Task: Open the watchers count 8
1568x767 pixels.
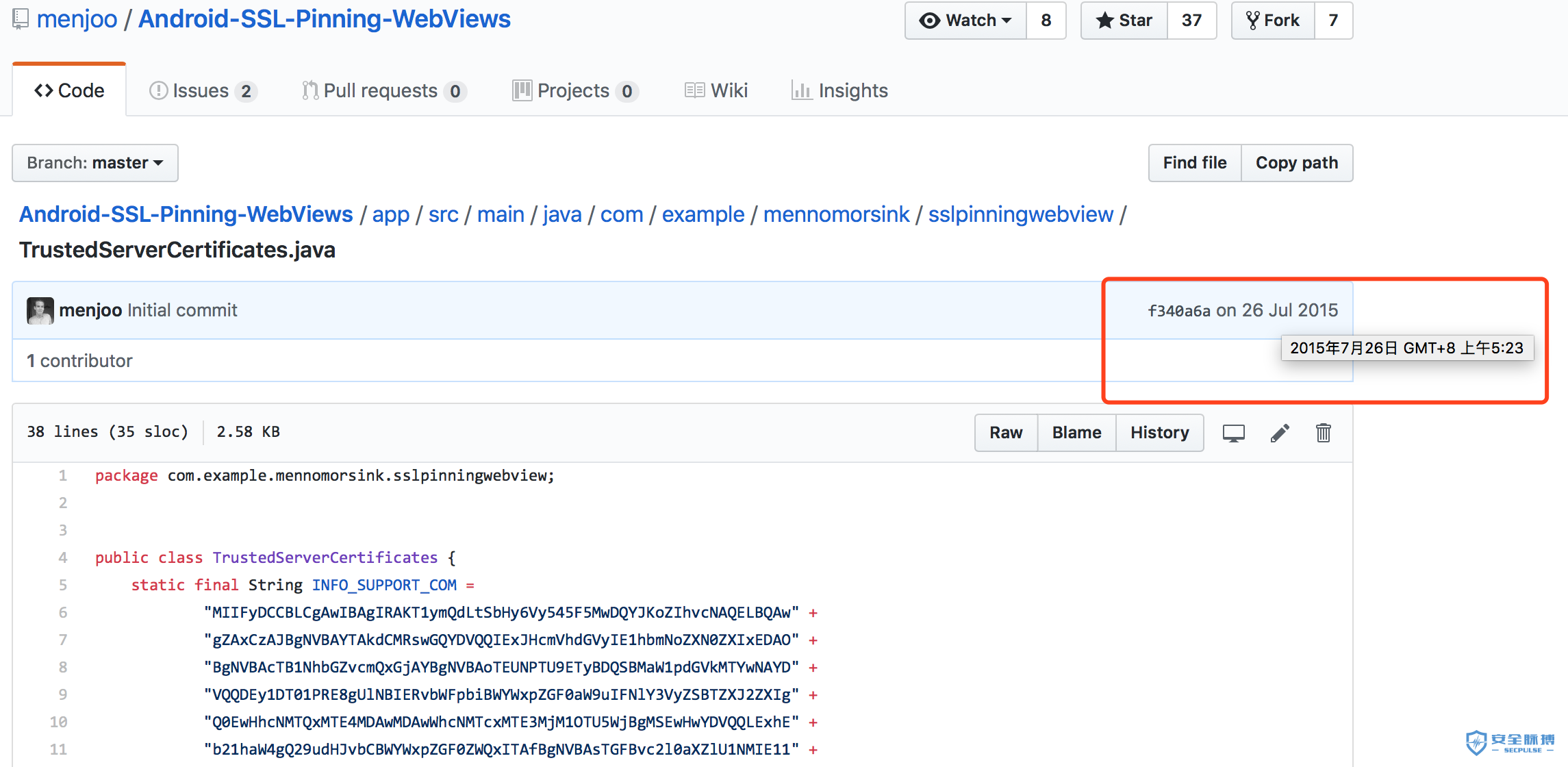Action: click(x=1046, y=21)
